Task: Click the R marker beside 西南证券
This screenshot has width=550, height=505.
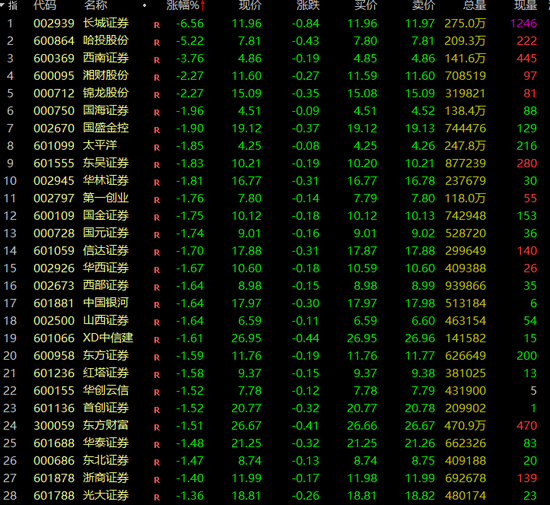Action: 157,60
